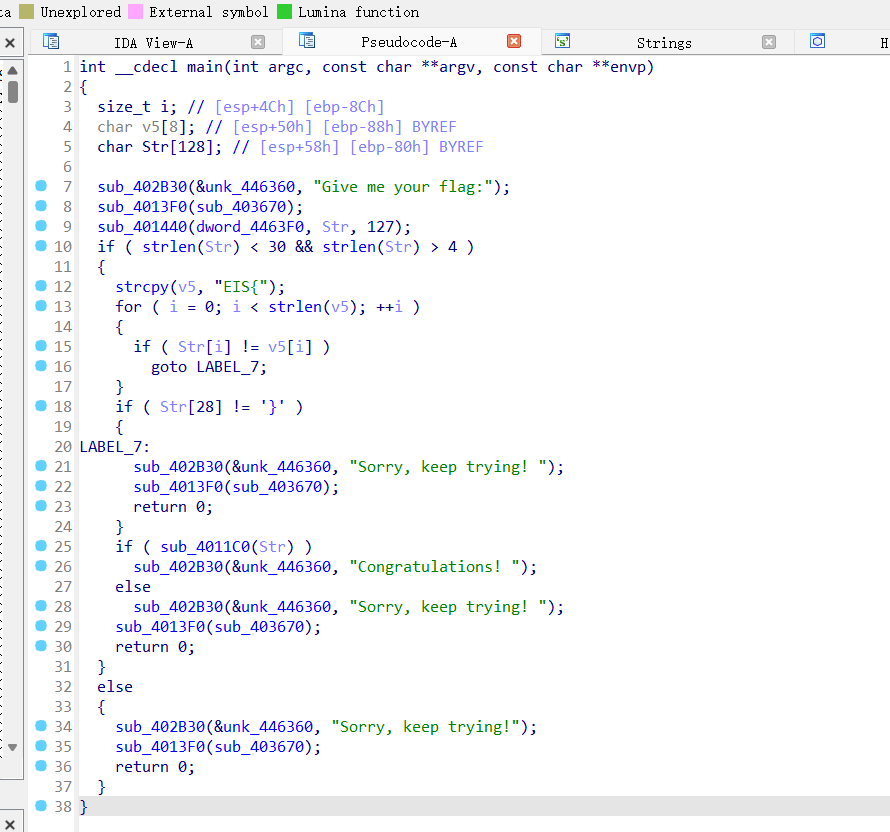
Task: Toggle breakpoint dot on line 9
Action: (x=41, y=225)
